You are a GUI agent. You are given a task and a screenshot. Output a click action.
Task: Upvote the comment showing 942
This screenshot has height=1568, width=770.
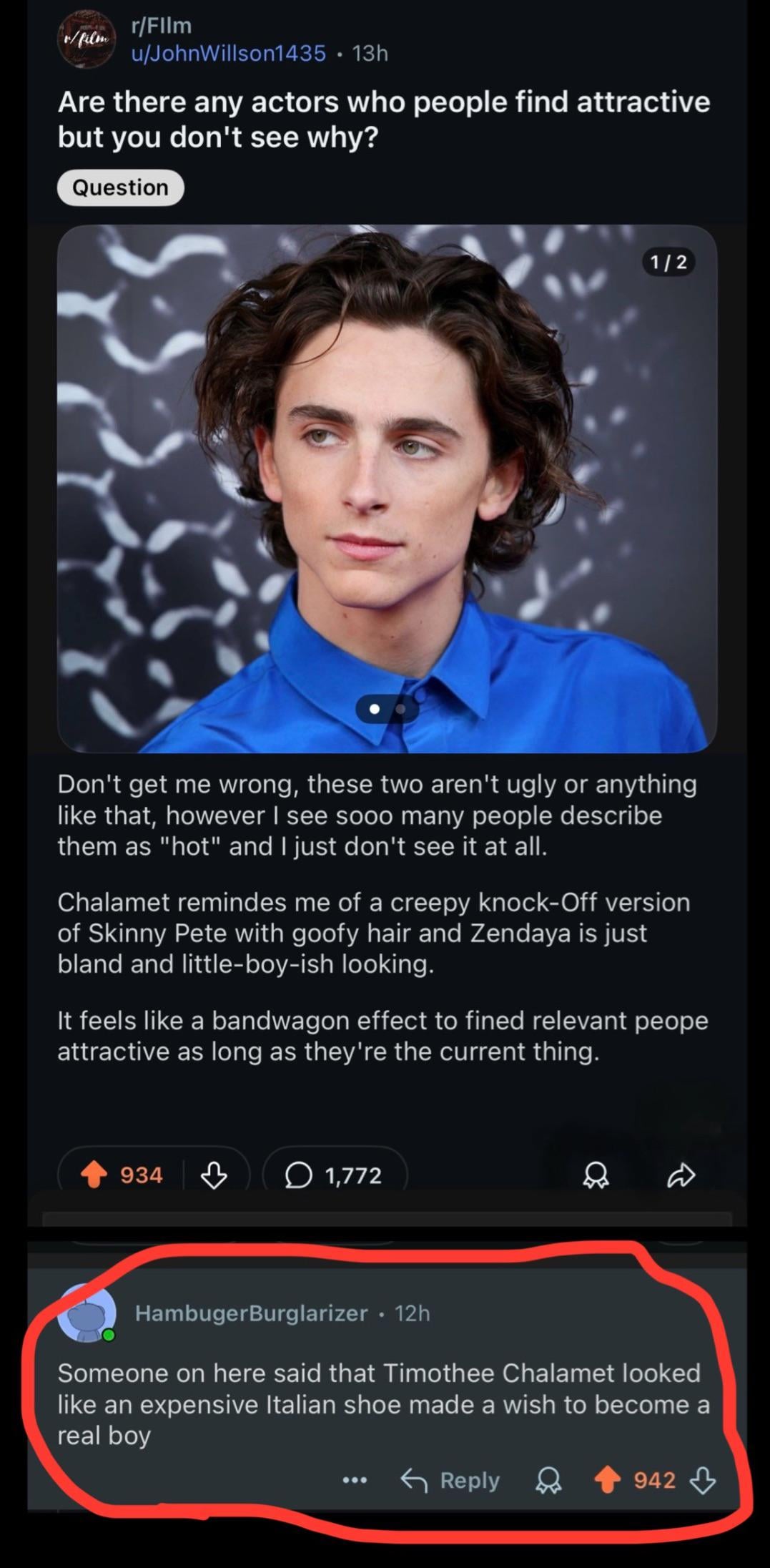[608, 1480]
